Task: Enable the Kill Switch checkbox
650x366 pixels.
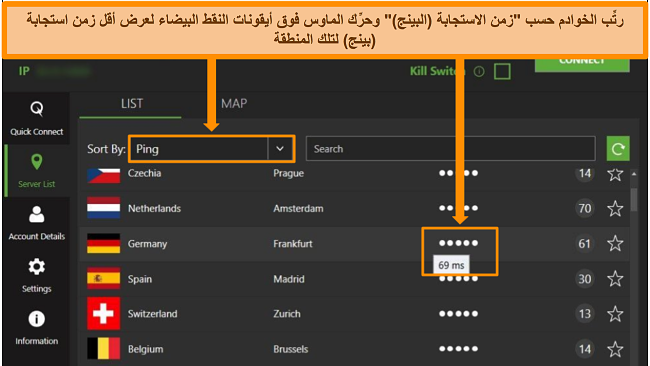Action: tap(502, 71)
